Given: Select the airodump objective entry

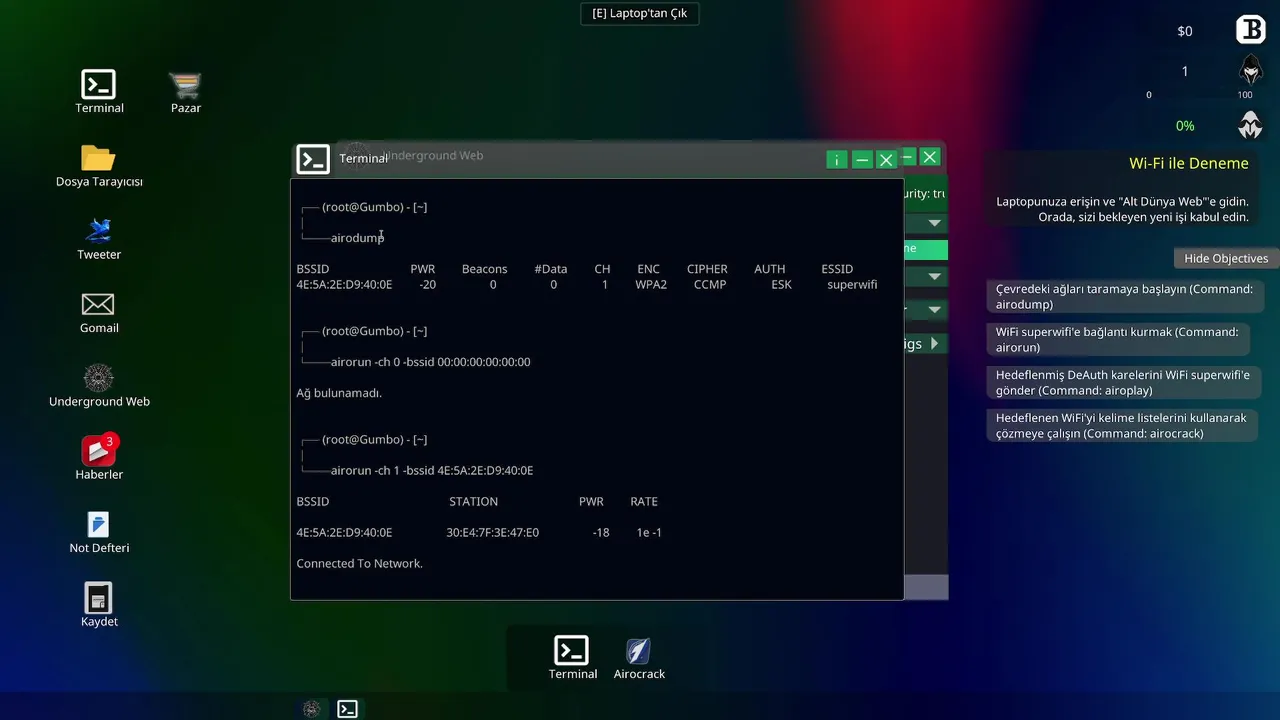Looking at the screenshot, I should (1124, 296).
